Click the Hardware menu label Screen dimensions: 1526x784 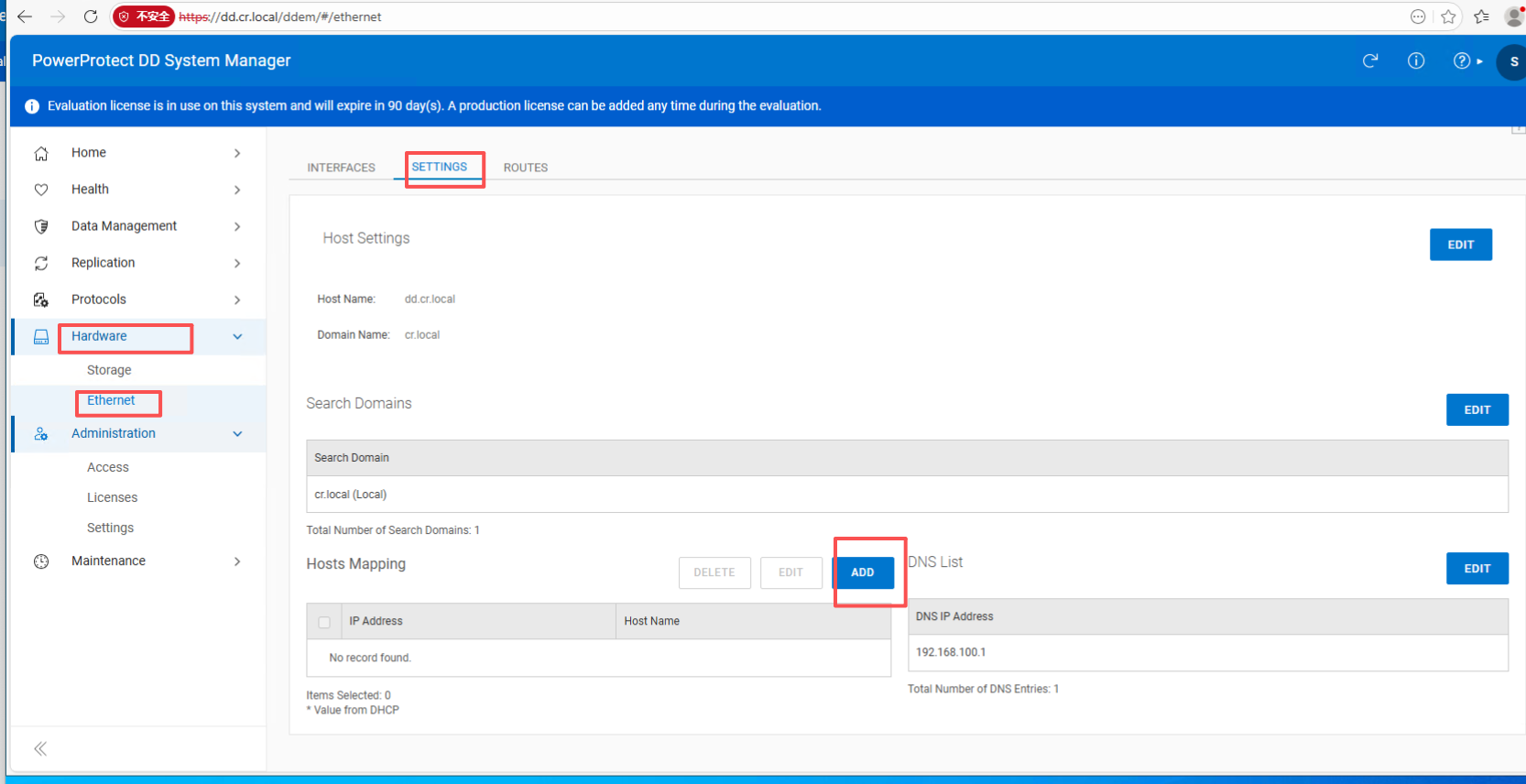click(99, 336)
